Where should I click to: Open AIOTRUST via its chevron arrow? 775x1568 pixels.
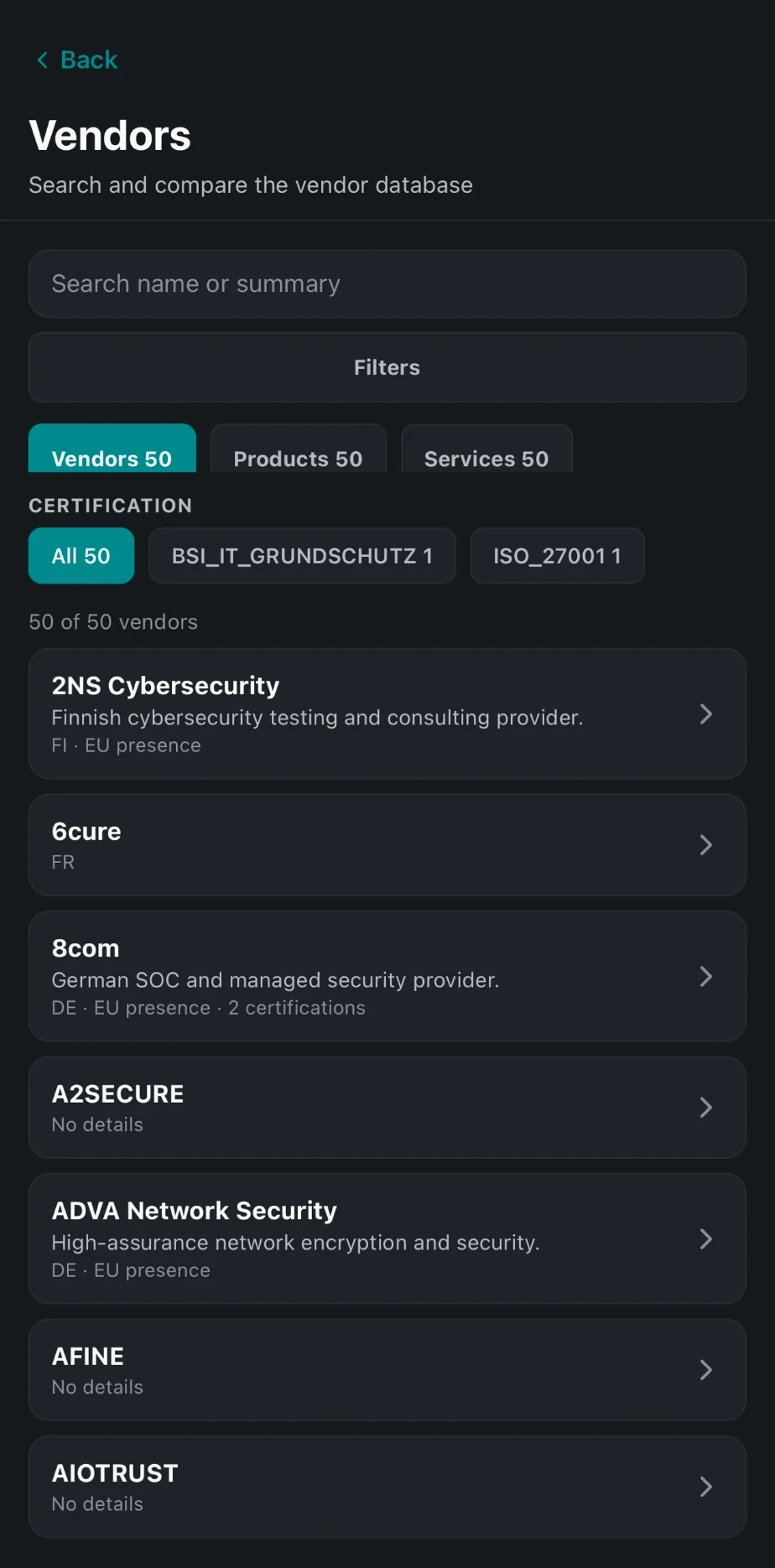tap(706, 1487)
